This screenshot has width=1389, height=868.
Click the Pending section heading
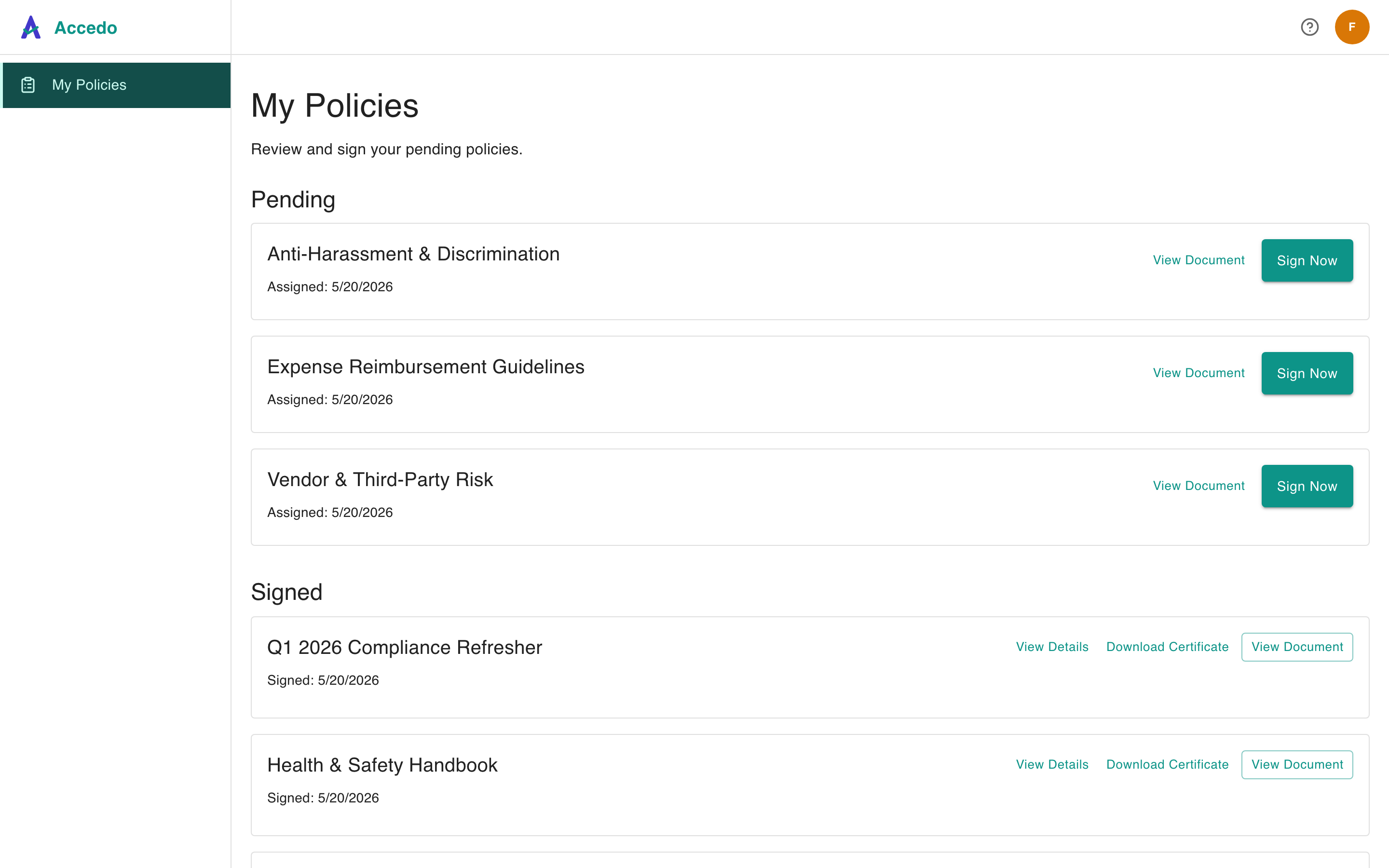click(293, 200)
